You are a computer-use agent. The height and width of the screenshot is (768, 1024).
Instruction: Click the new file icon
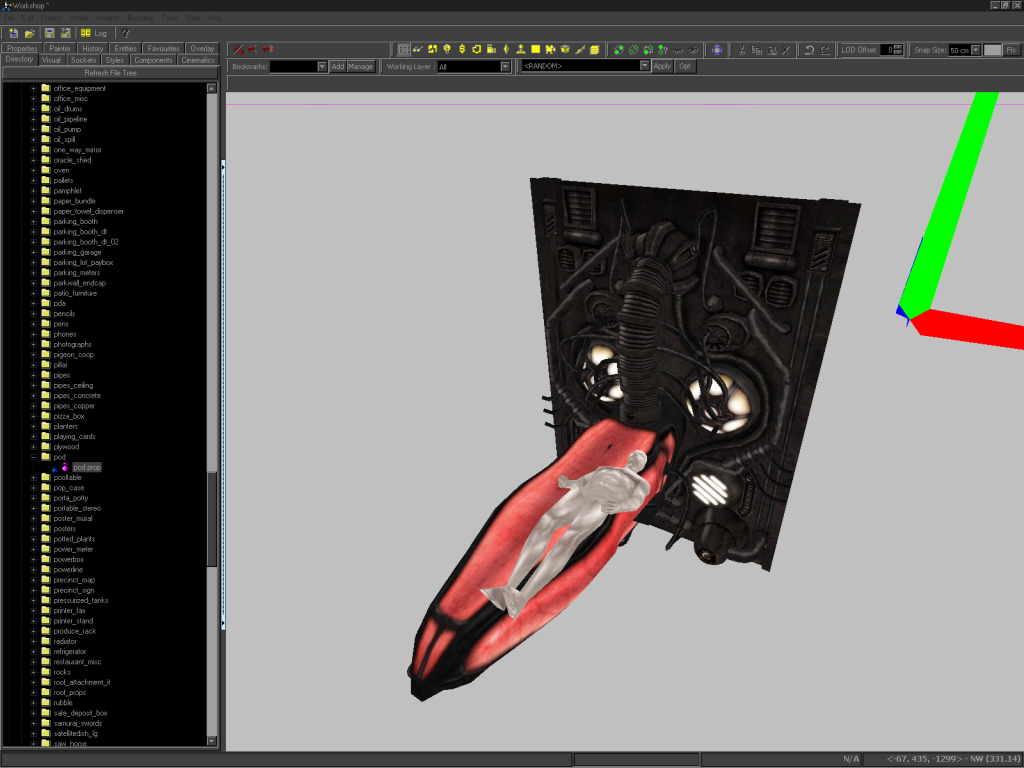point(13,33)
